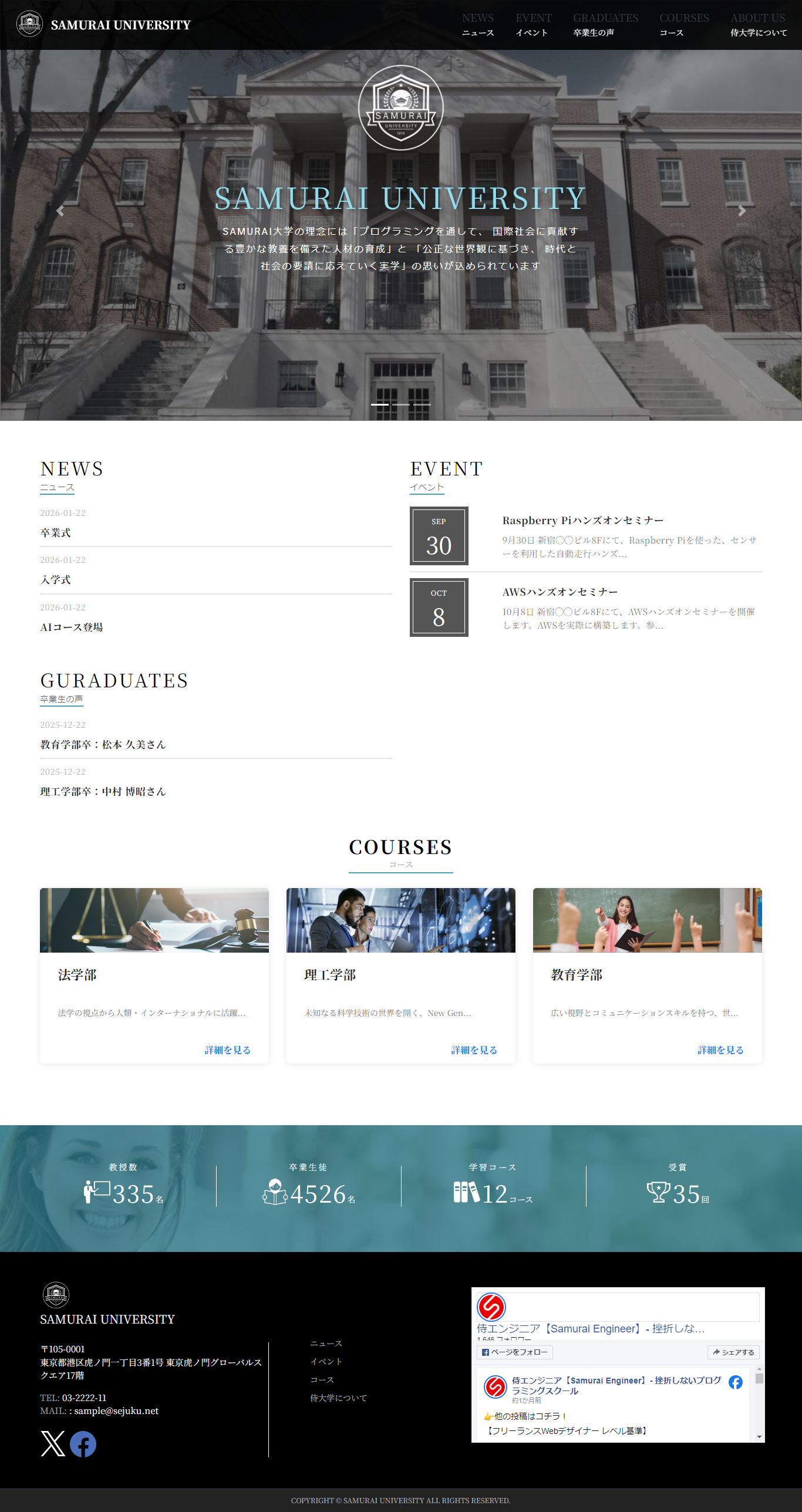Click 詳細を見る on the 法学部 card
Viewport: 802px width, 1512px height.
point(228,1050)
